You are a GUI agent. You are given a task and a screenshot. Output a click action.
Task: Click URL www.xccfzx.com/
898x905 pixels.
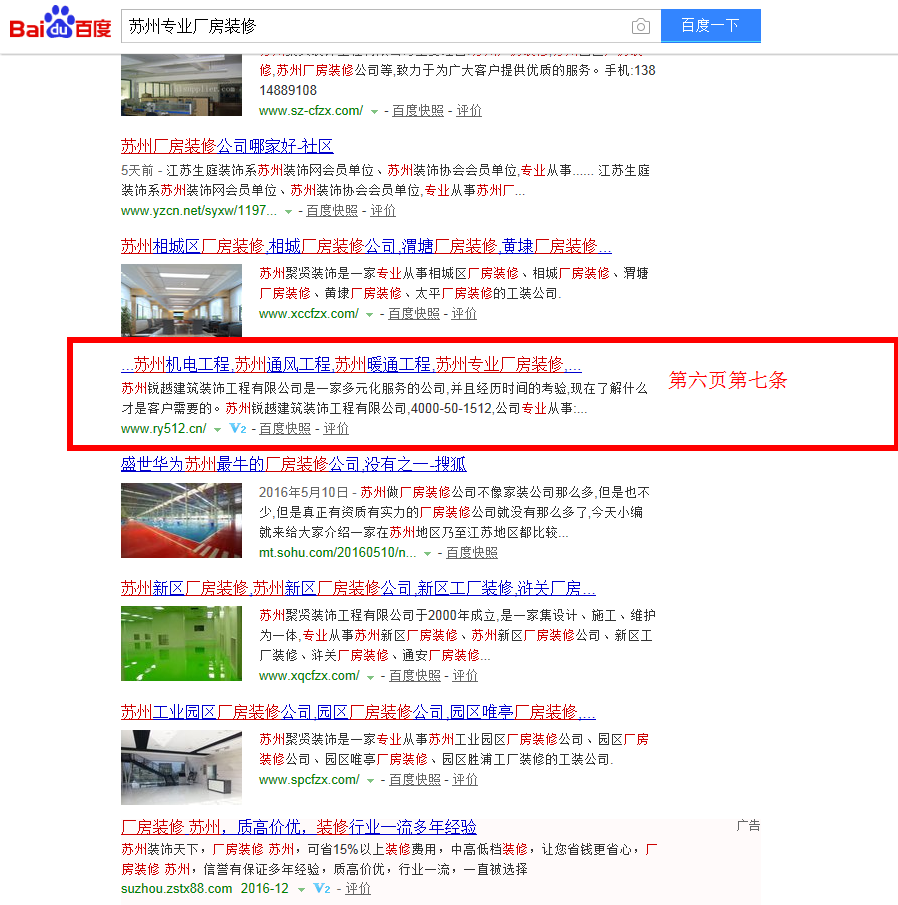coord(309,313)
